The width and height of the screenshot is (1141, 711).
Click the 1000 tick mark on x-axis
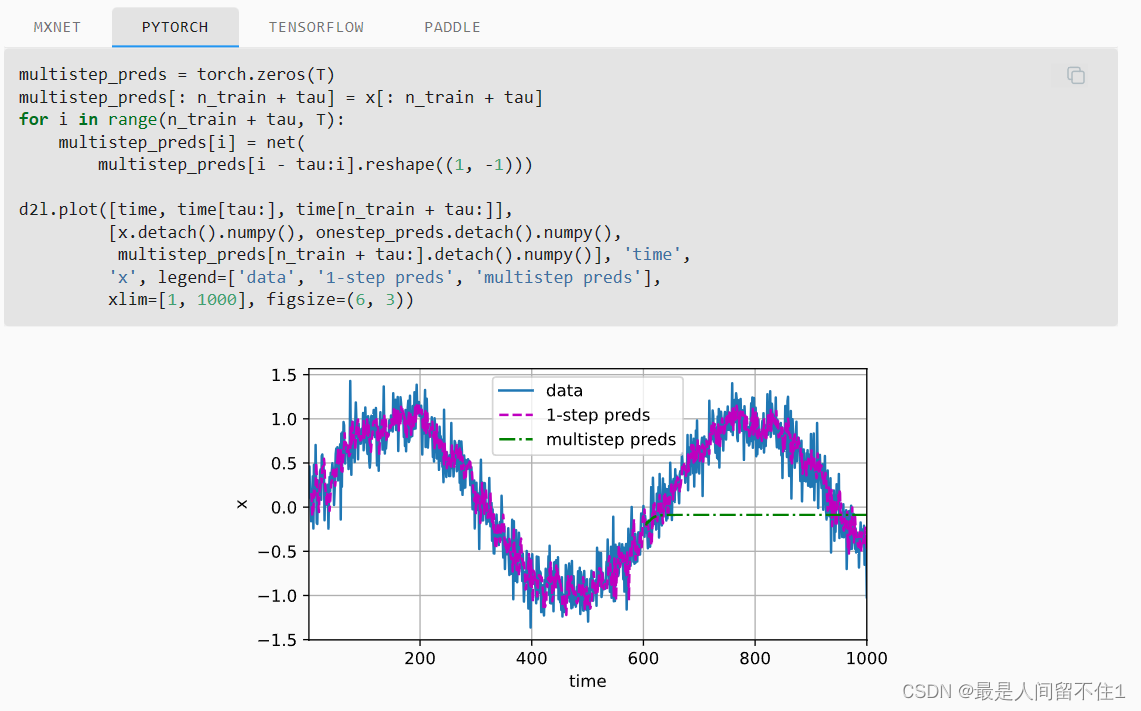[866, 658]
